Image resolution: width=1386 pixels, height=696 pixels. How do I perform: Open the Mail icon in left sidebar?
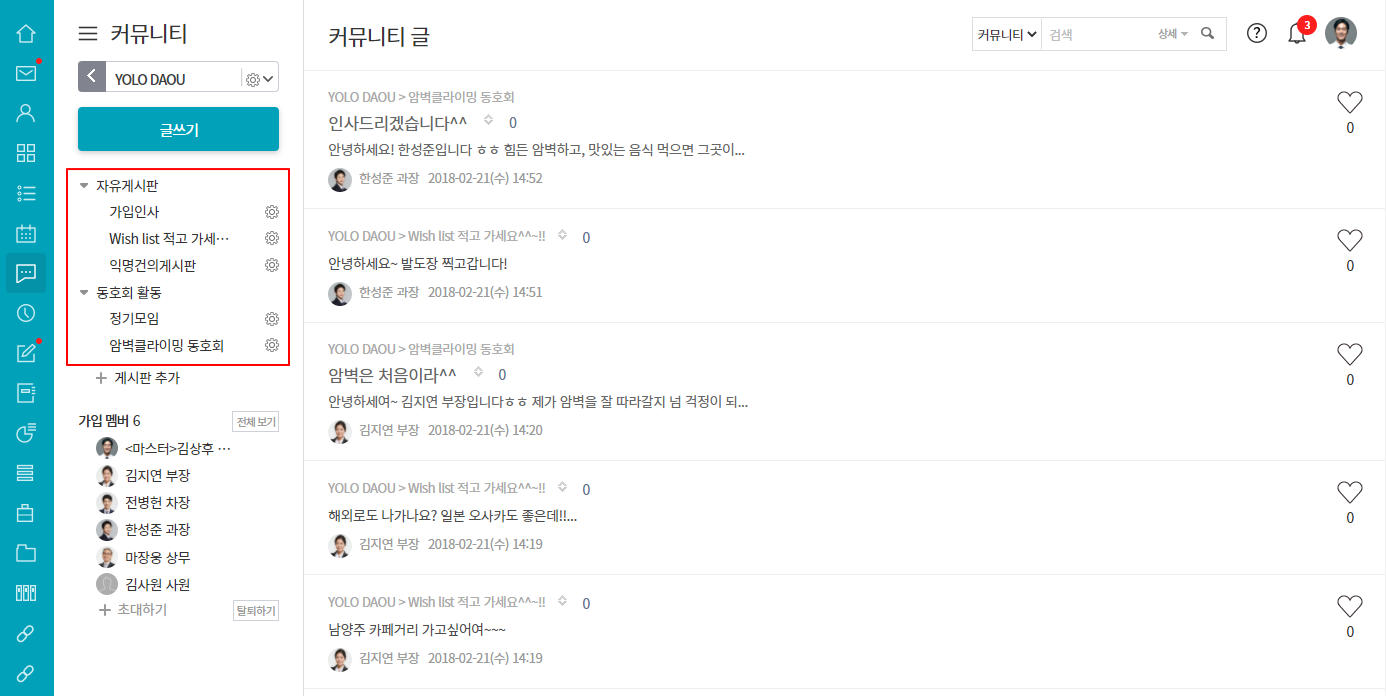26,73
